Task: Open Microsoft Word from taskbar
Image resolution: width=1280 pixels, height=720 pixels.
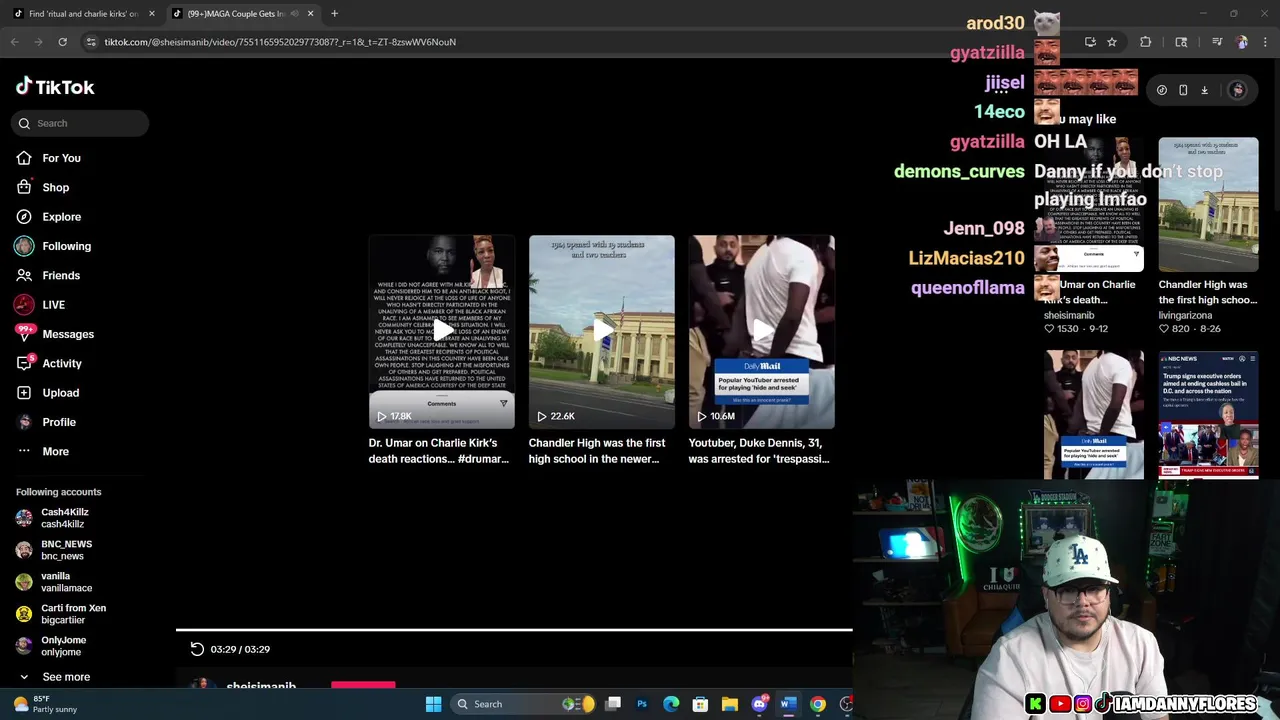Action: tap(787, 704)
